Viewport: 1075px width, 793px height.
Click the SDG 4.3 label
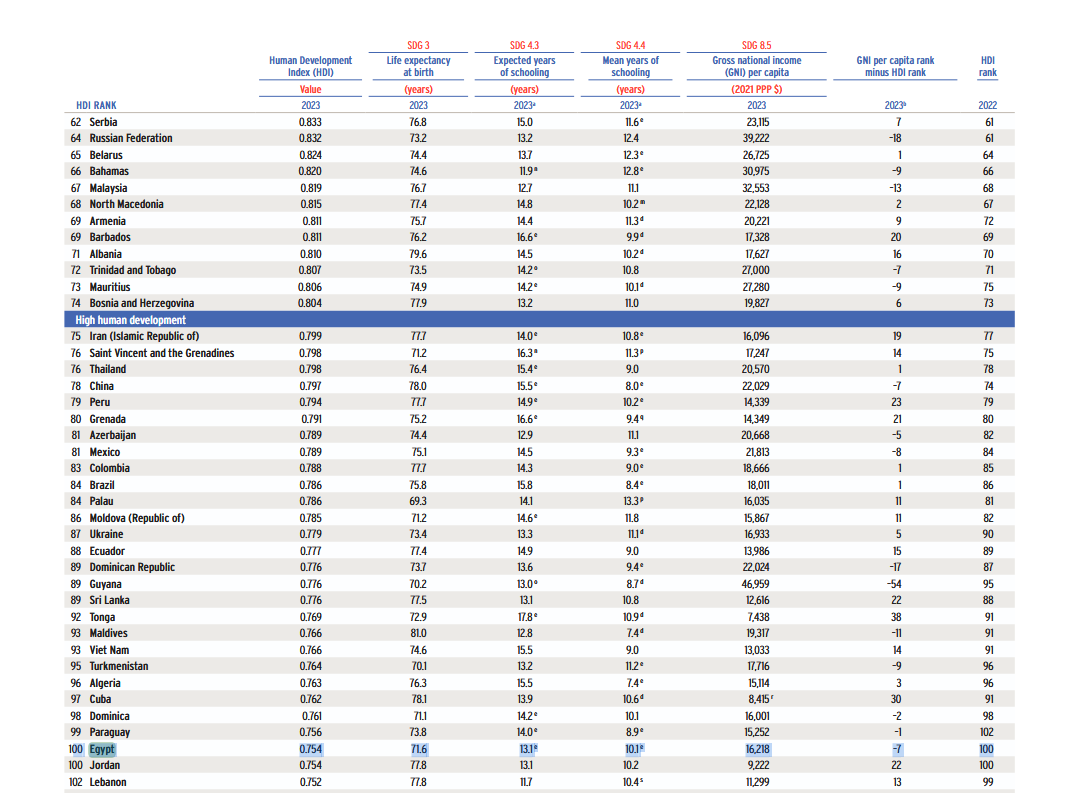(524, 45)
